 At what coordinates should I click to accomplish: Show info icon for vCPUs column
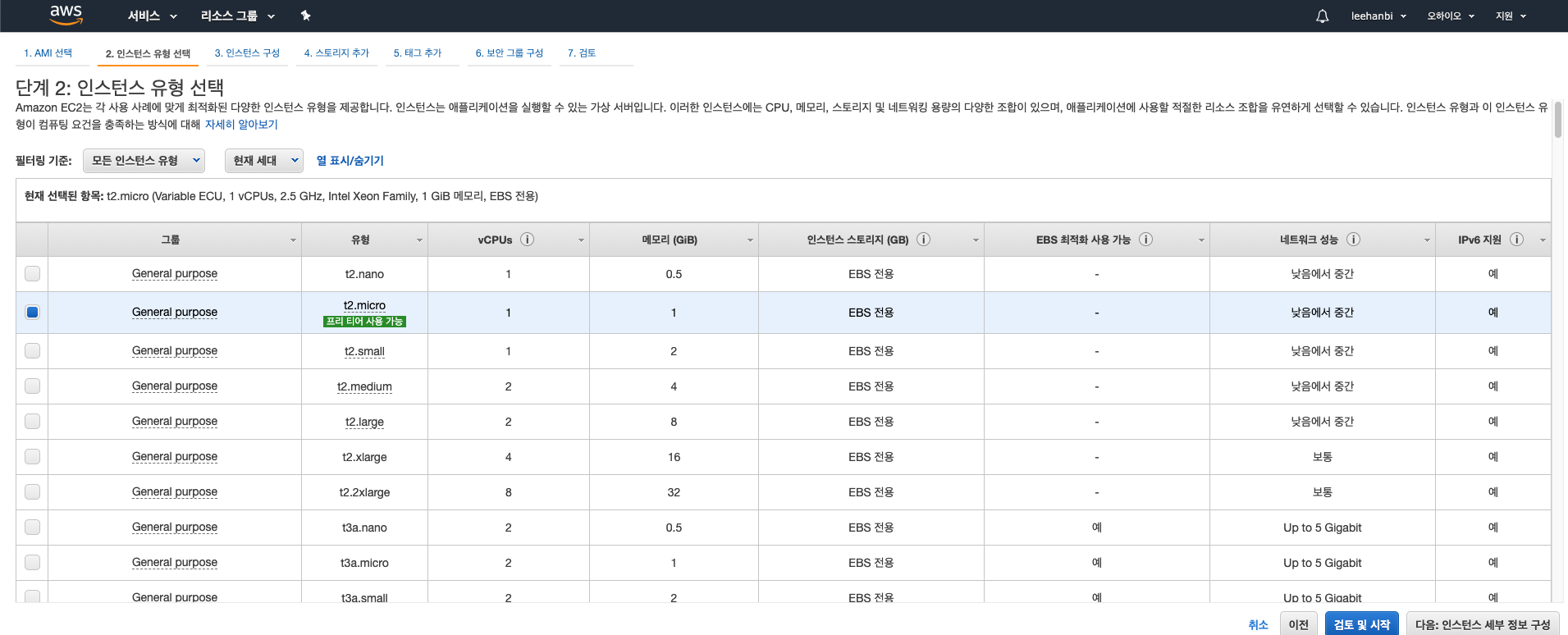click(x=528, y=240)
